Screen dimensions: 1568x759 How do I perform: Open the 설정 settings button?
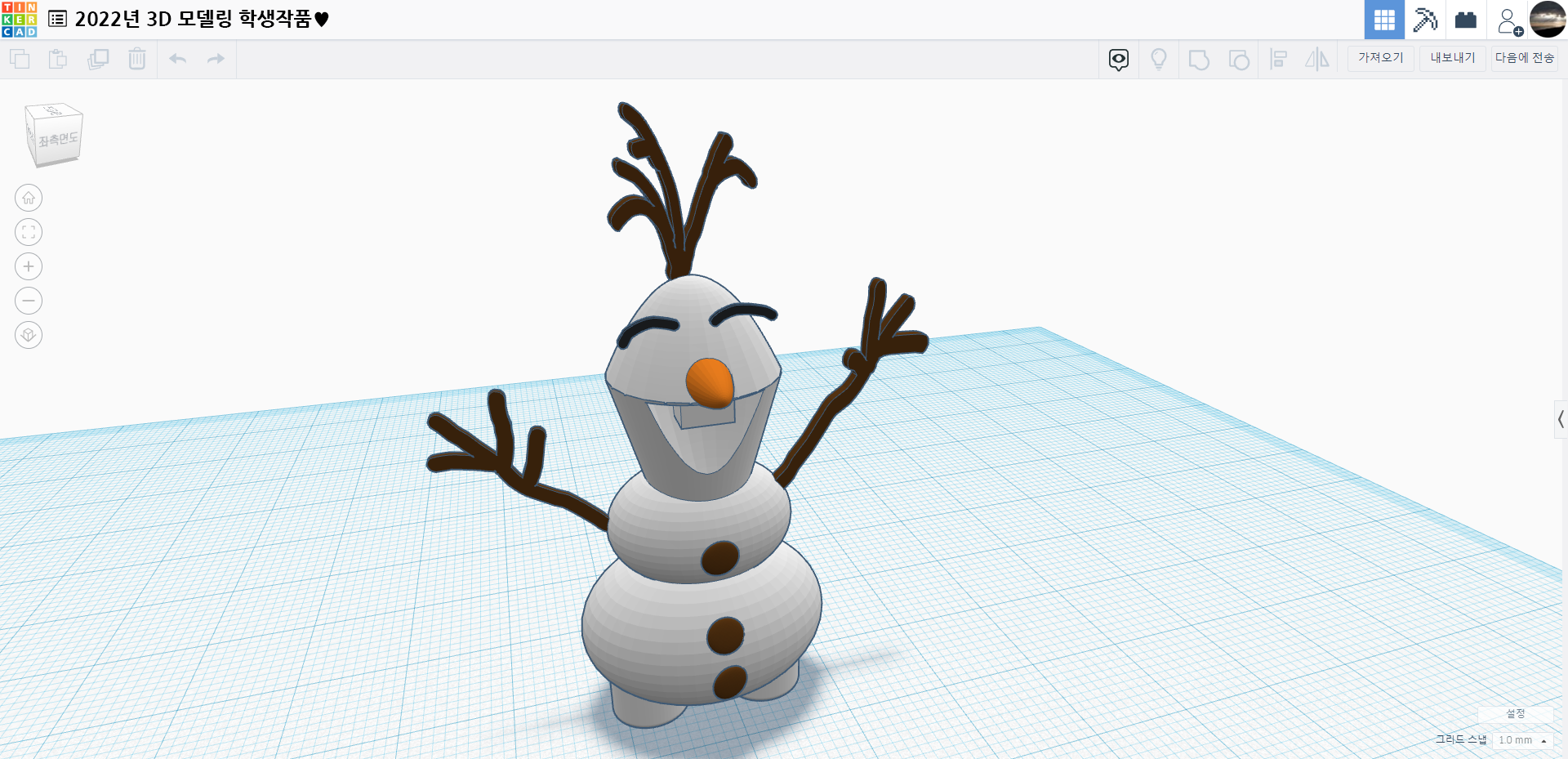(x=1516, y=713)
